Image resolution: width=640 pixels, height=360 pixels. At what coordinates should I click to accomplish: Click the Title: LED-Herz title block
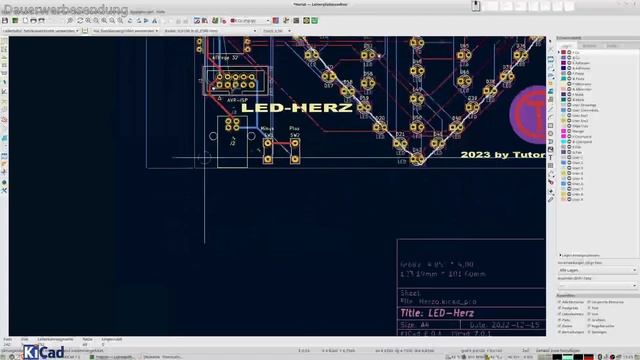437,313
